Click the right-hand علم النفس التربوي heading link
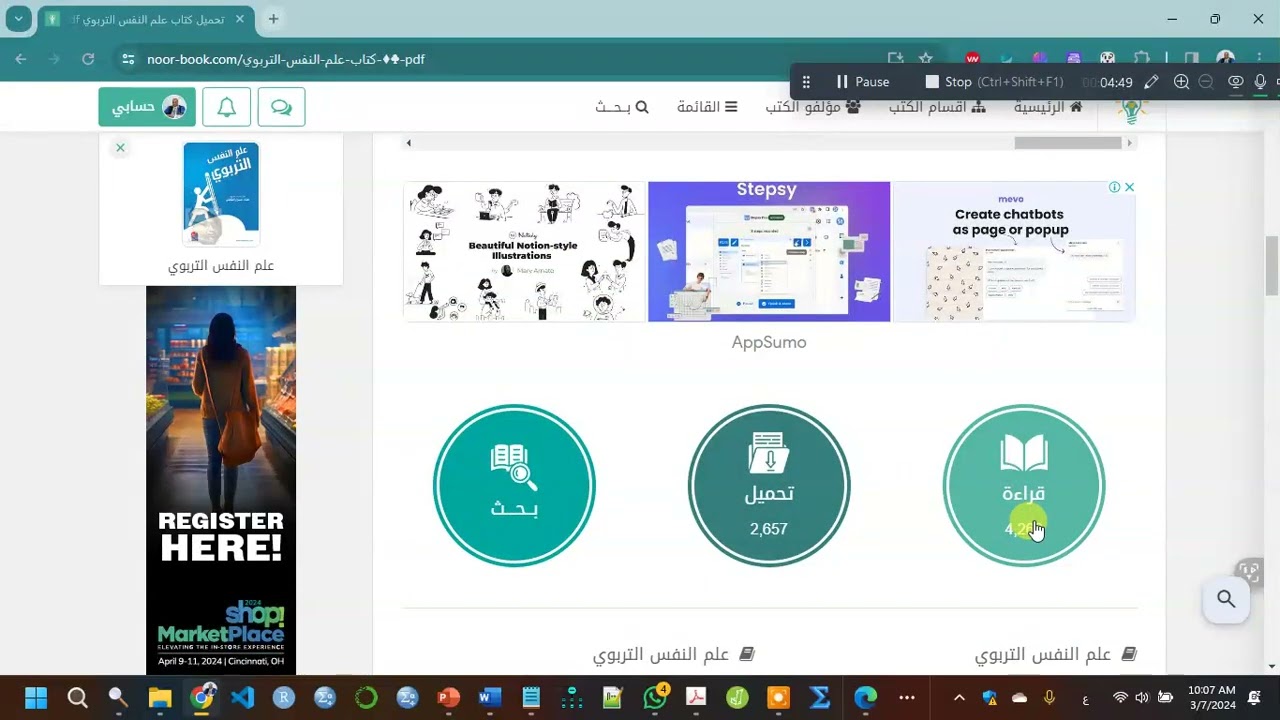The width and height of the screenshot is (1280, 720). pos(1056,655)
